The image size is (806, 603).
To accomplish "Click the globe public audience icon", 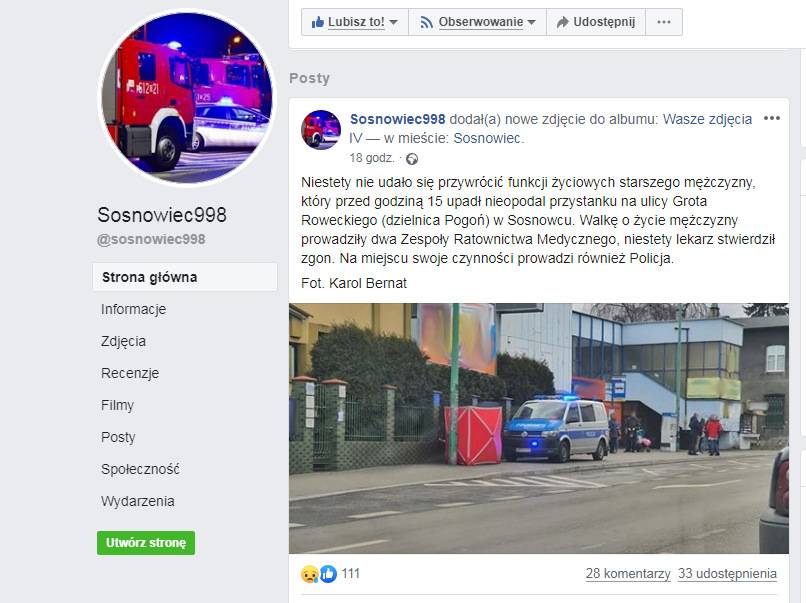I will [x=412, y=159].
